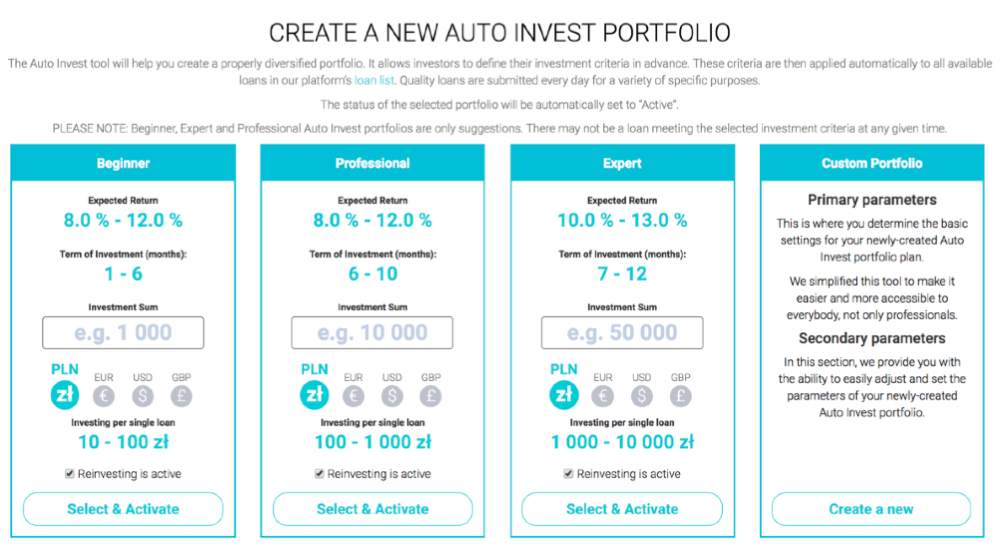Choose USD dollar icon in Beginner portfolio
The height and width of the screenshot is (548, 1001).
(142, 396)
